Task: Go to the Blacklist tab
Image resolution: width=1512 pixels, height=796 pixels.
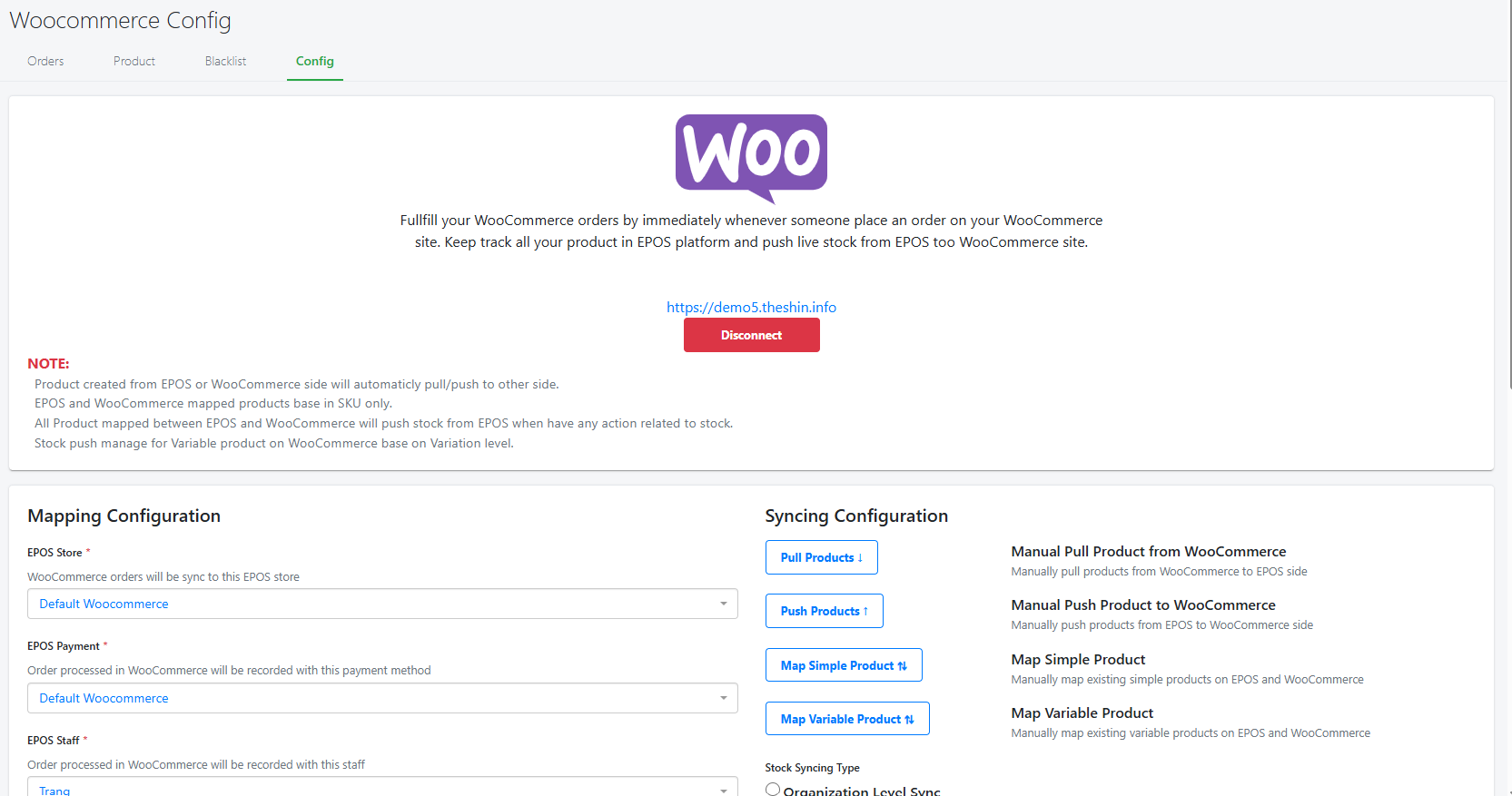Action: pos(225,61)
